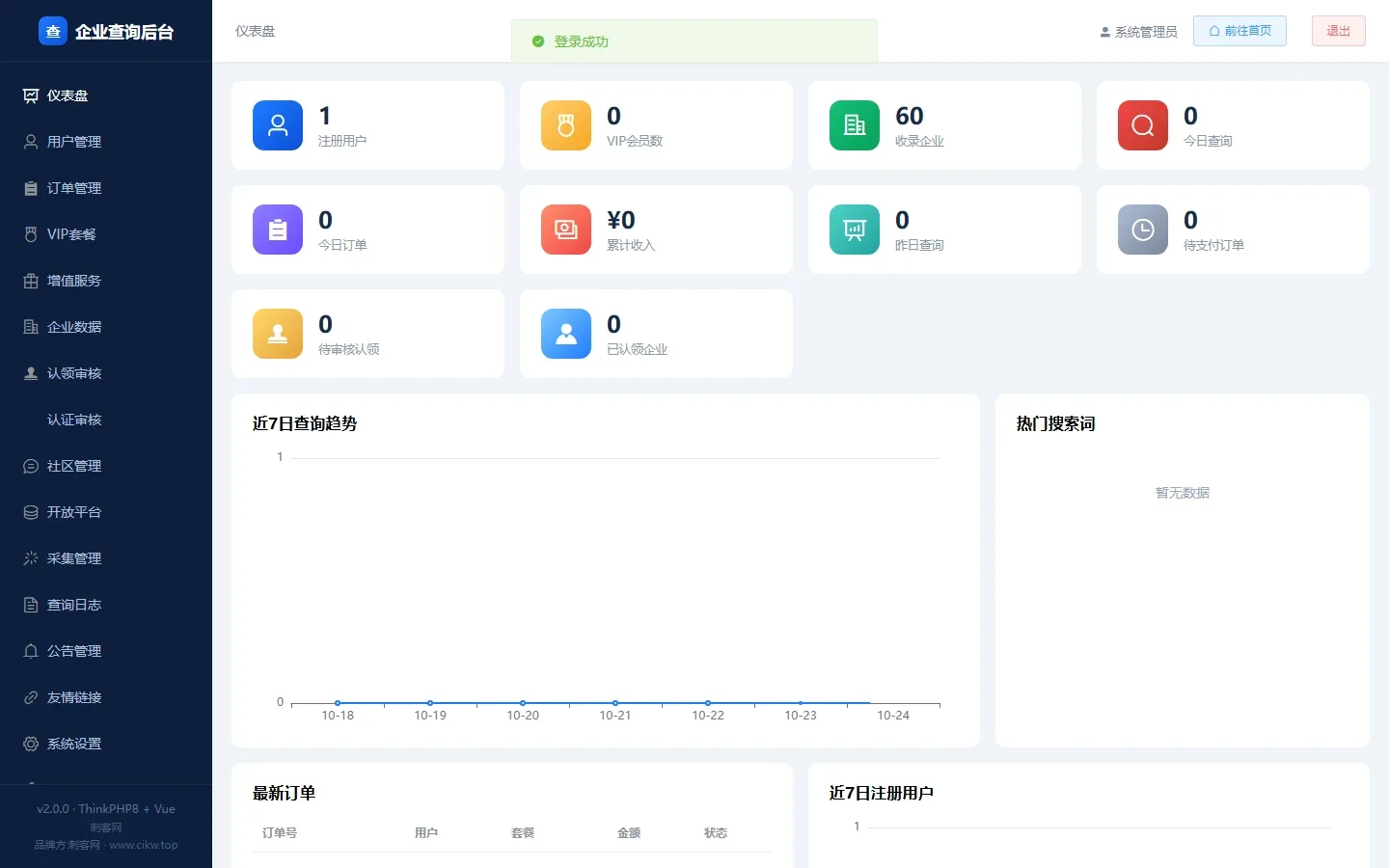Screen dimensions: 1389x868
Task: Click the red 累计收入 money icon
Action: [566, 230]
